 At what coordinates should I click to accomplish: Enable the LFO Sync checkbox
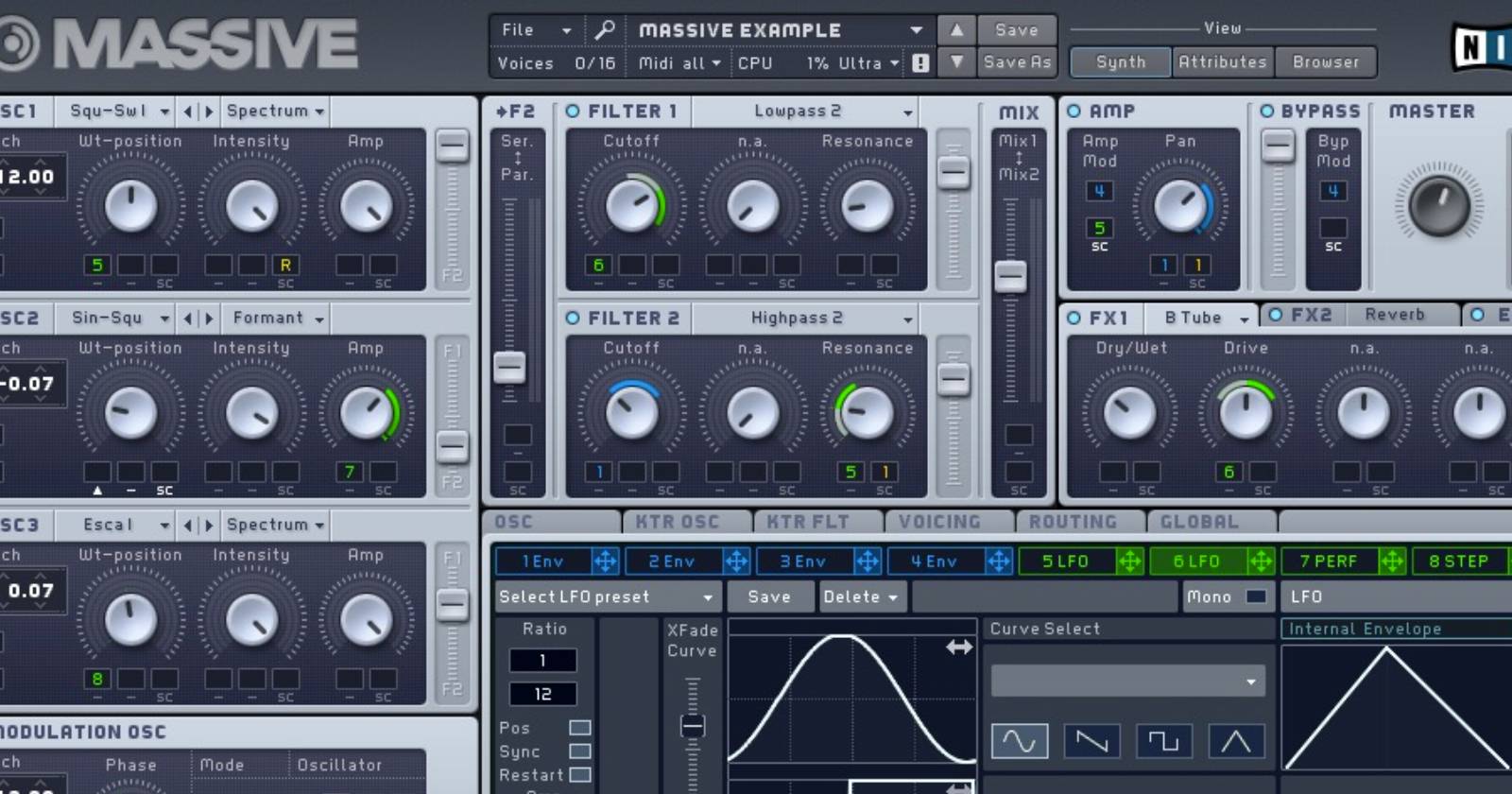tap(580, 751)
